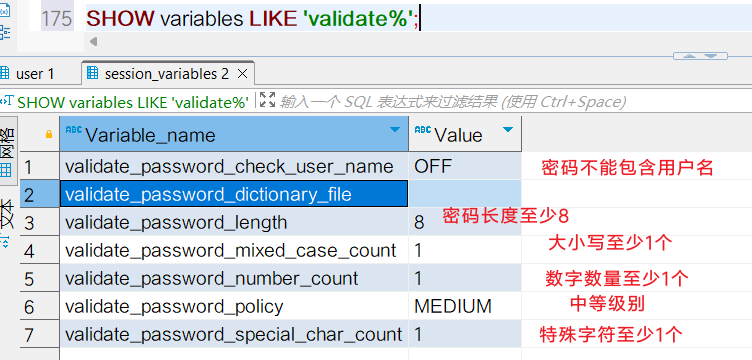Click the results panel collapse/expand arrows handle
Viewport: 752px width, 360px height.
tap(700, 56)
